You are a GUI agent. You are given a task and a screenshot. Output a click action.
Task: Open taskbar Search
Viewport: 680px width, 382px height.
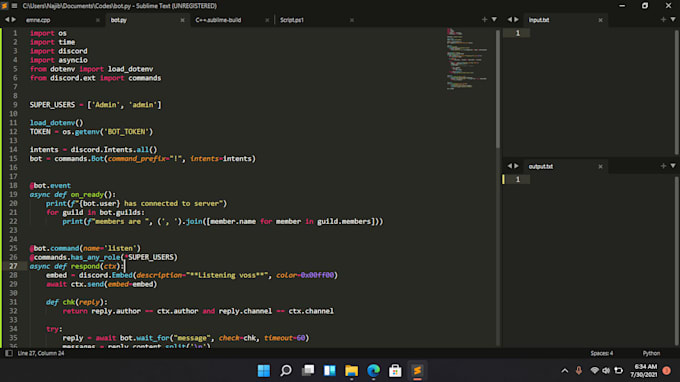point(286,371)
